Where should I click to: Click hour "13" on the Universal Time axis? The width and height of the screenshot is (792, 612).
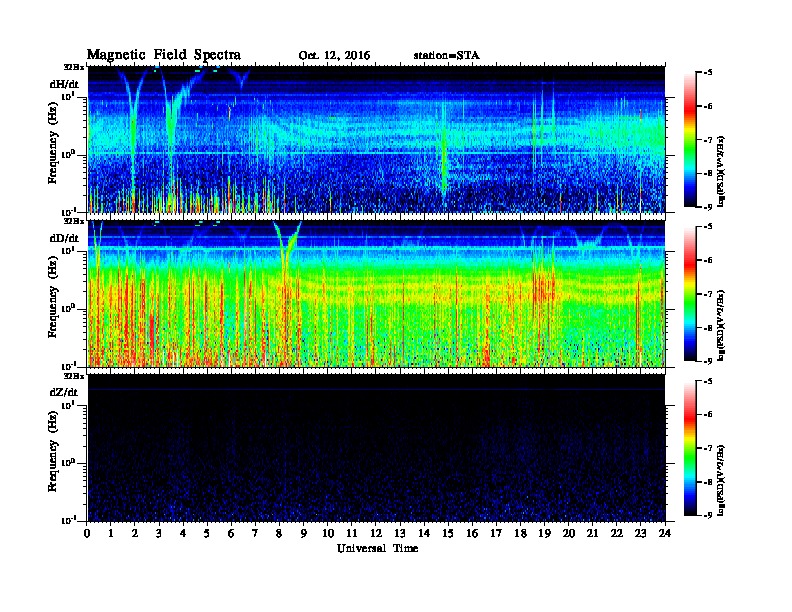click(x=400, y=533)
